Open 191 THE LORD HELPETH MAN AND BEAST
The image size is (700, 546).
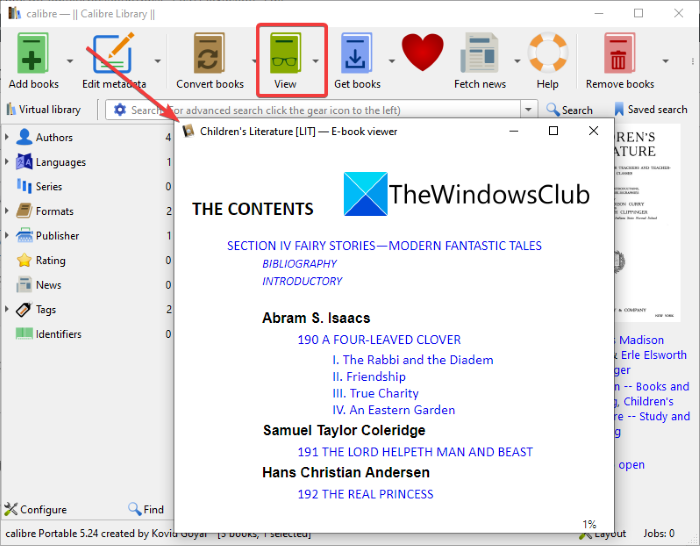click(415, 452)
